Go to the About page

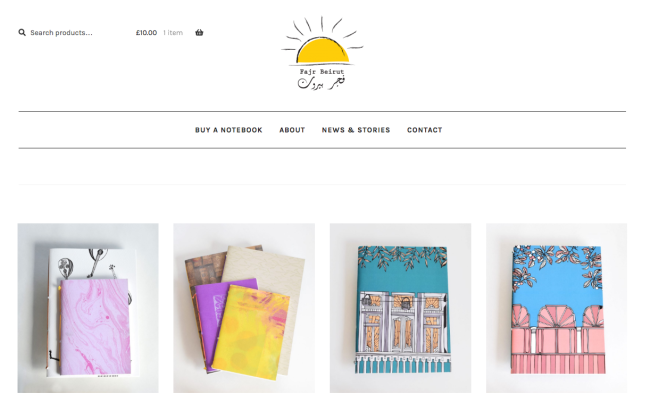[292, 130]
